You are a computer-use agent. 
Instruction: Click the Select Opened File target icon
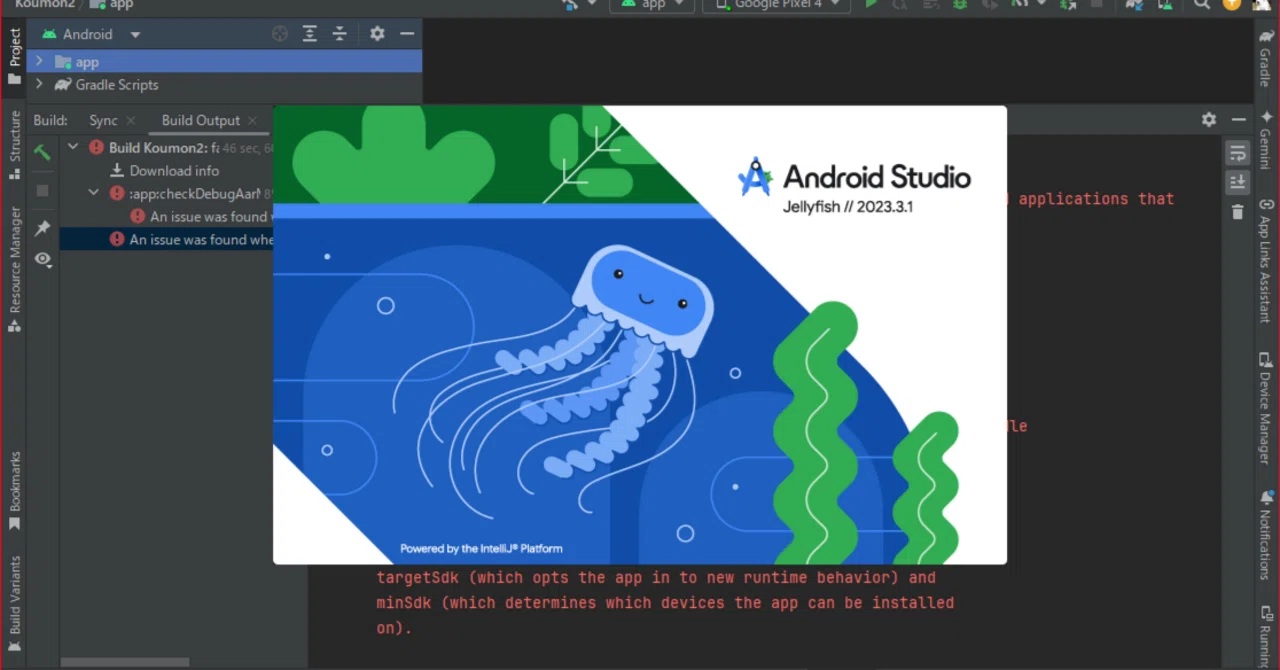pos(280,34)
